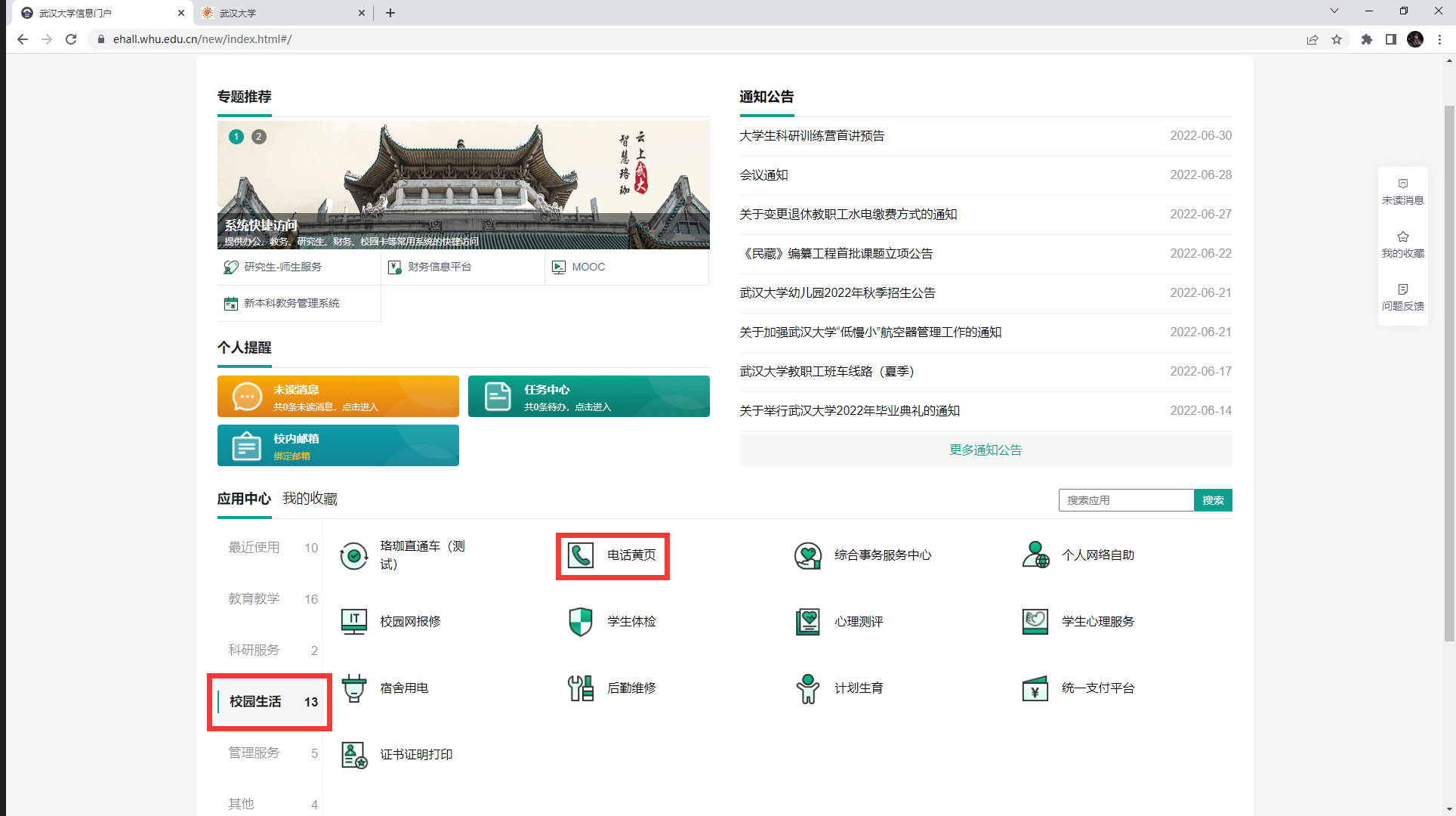Open the 统一支付平台 payment icon
Screen dimensions: 1456x816
1035,688
